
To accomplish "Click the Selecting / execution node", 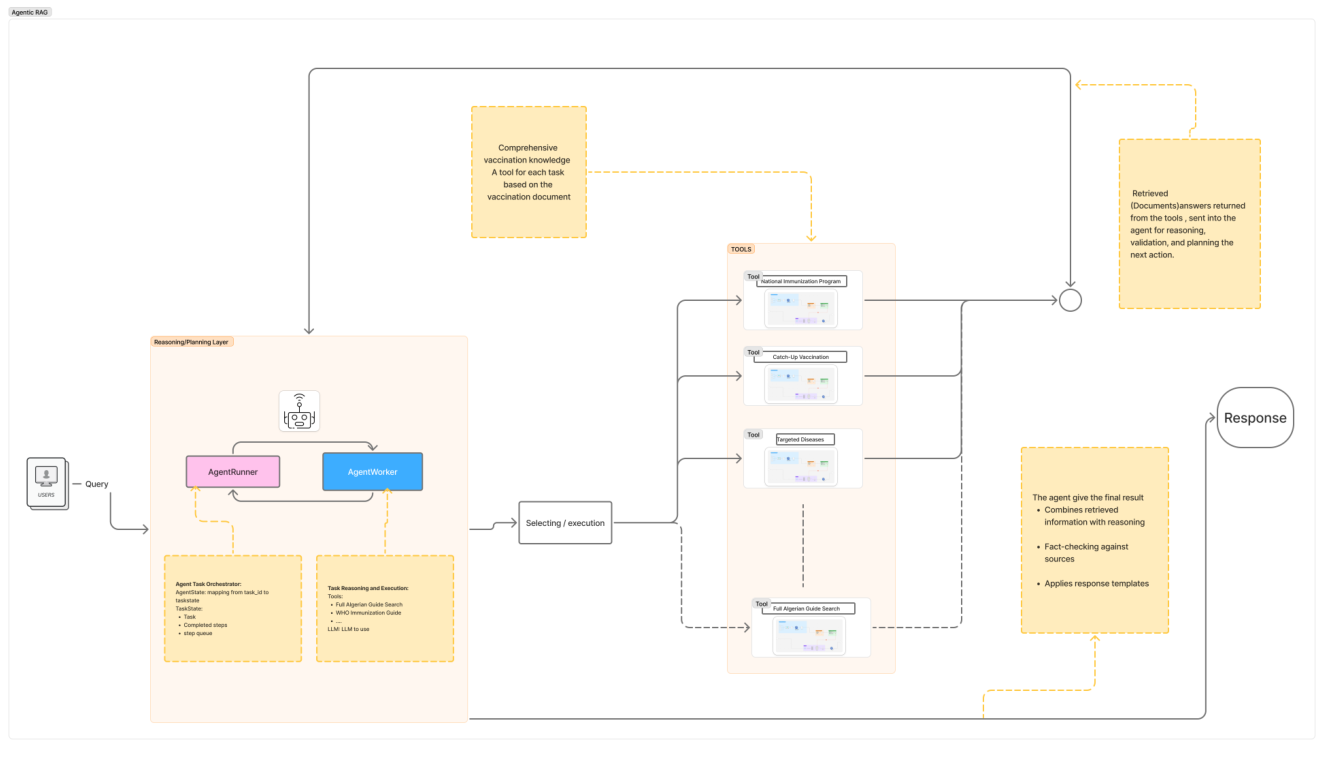I will click(566, 523).
